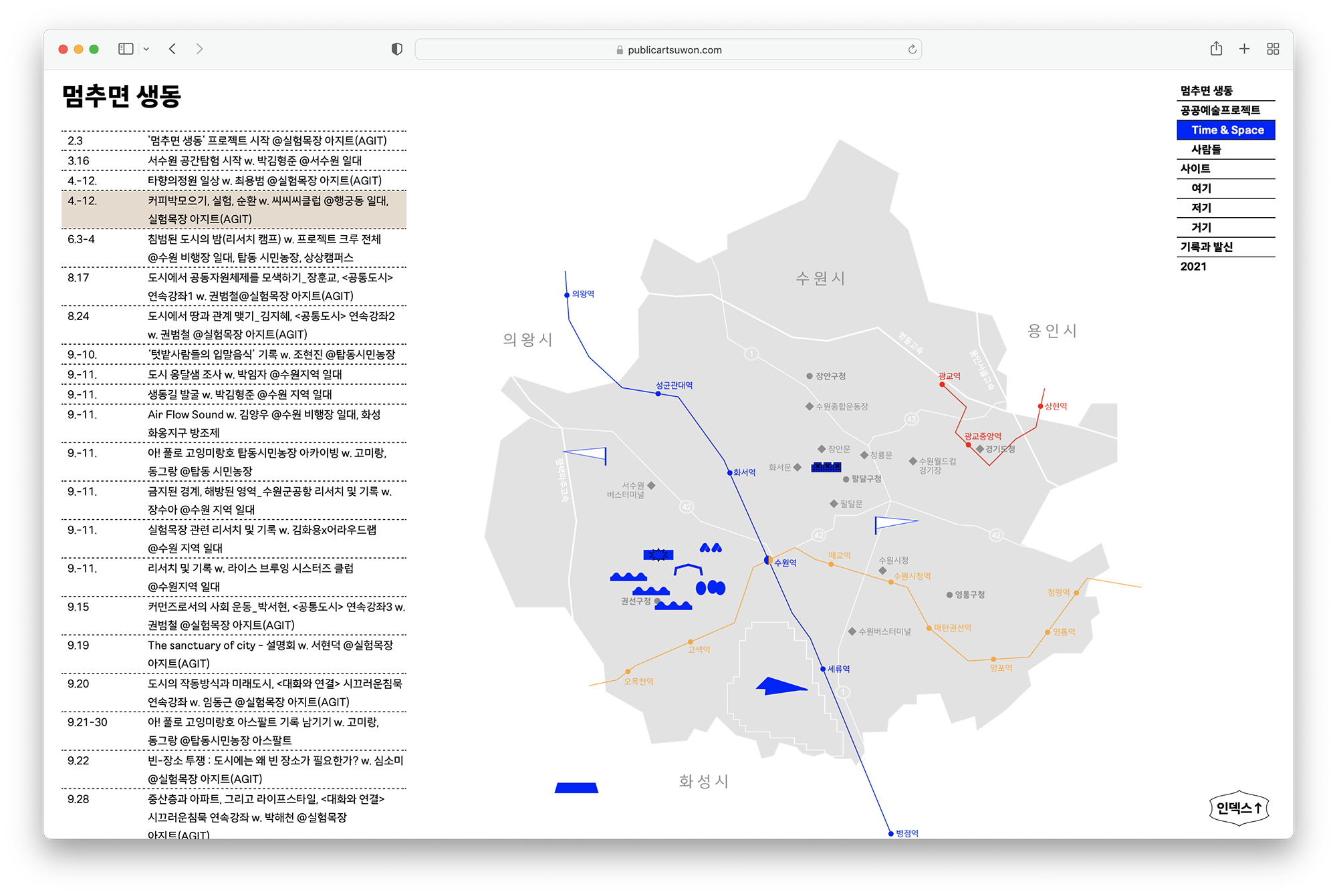Open the 기록과 발신 menu link

[1206, 247]
